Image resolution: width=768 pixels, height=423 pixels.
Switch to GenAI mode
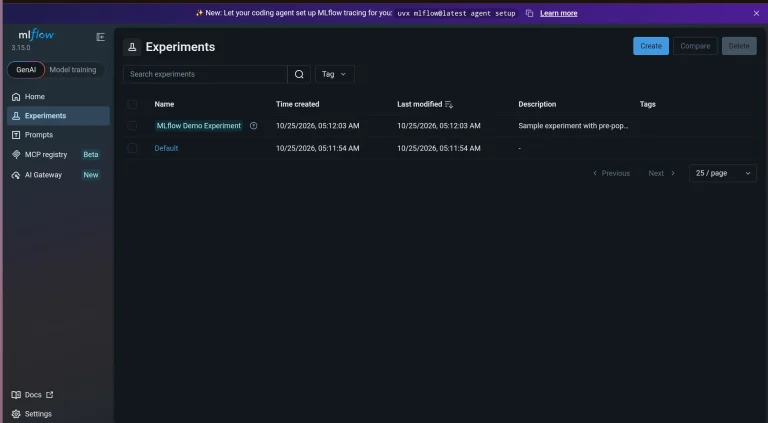click(26, 70)
